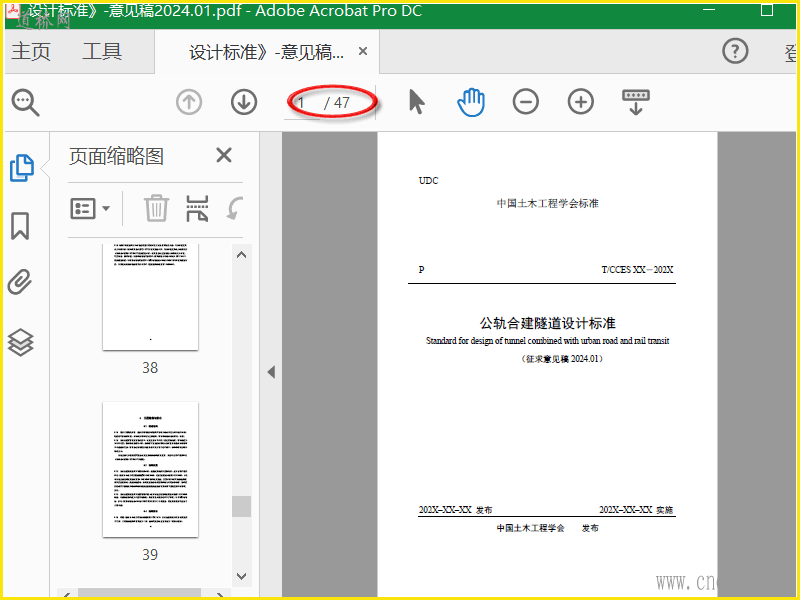Click thumbnail scrollbar down arrow
Image resolution: width=800 pixels, height=600 pixels.
241,577
